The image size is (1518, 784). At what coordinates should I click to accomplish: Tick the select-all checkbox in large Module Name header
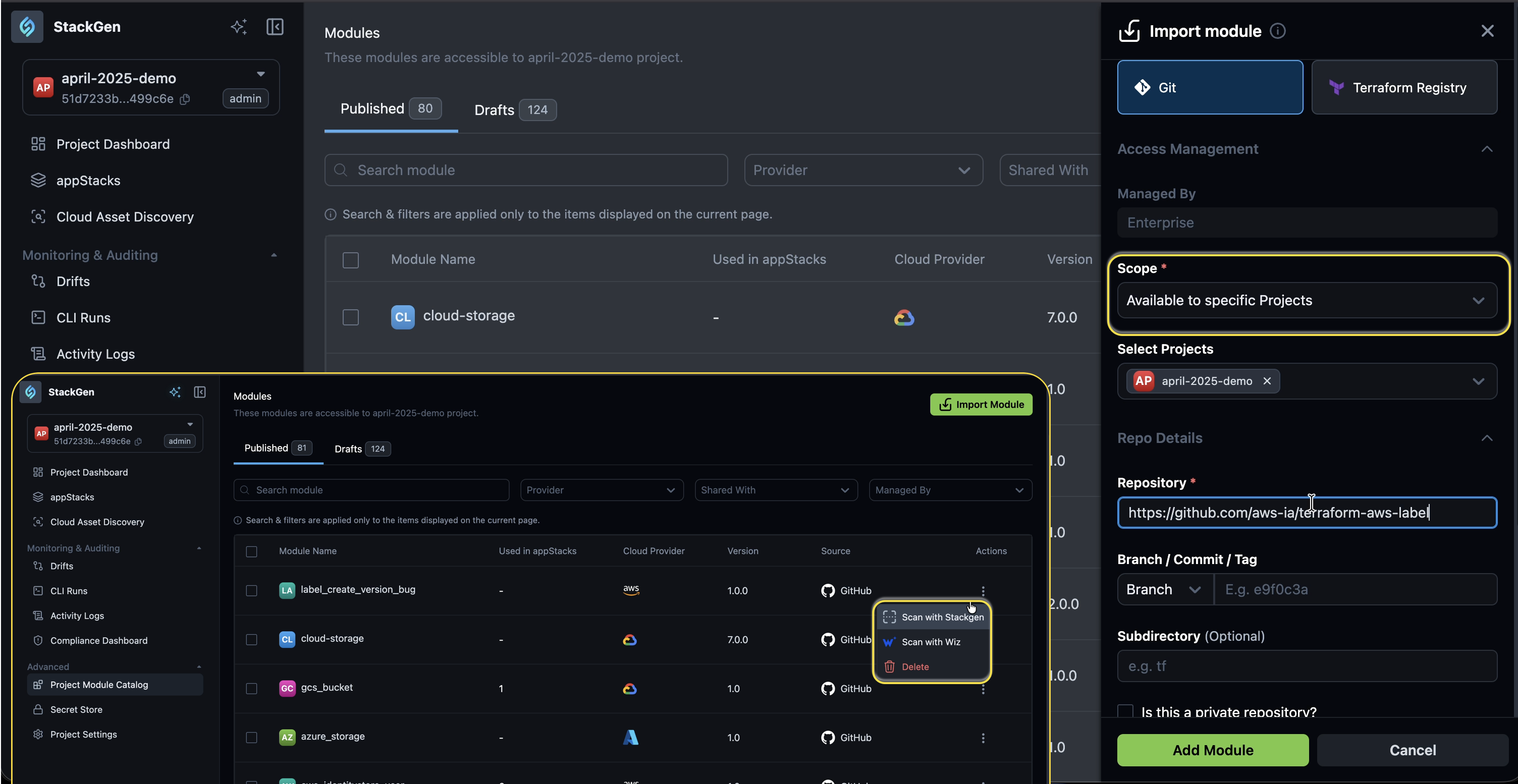coord(351,260)
